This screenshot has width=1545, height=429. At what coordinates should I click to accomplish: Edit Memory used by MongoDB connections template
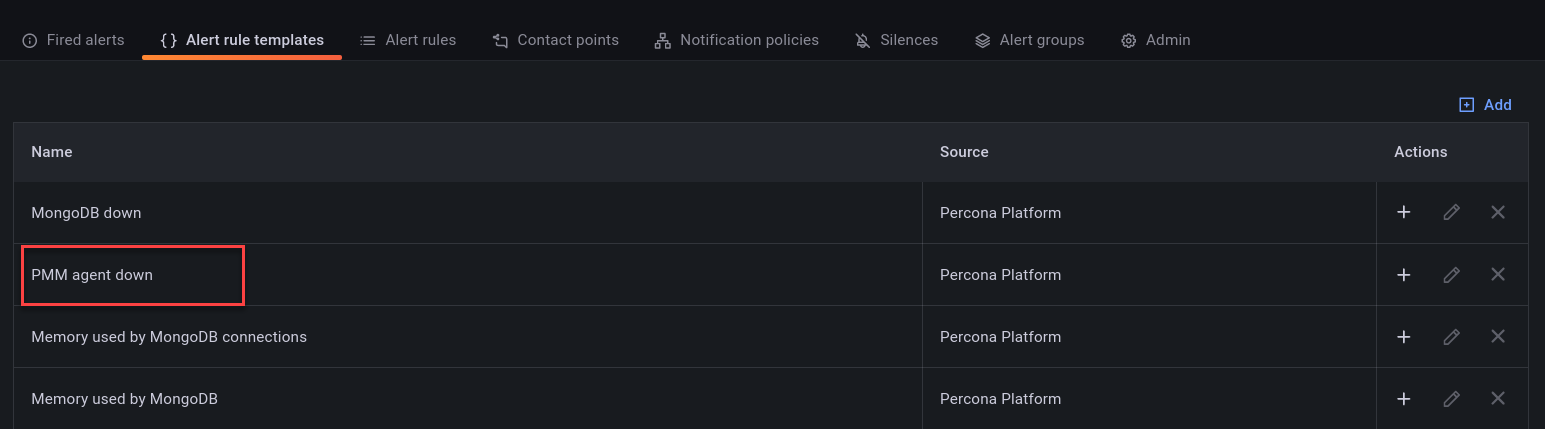[x=1451, y=337]
